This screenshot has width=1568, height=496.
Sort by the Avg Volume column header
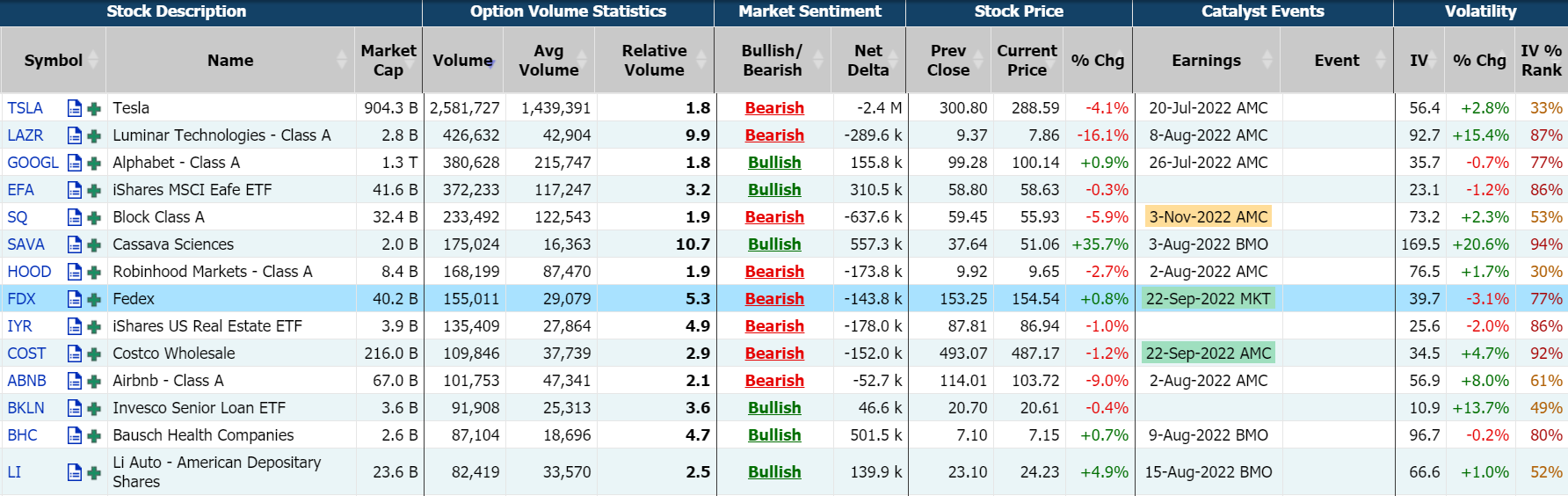pos(548,60)
